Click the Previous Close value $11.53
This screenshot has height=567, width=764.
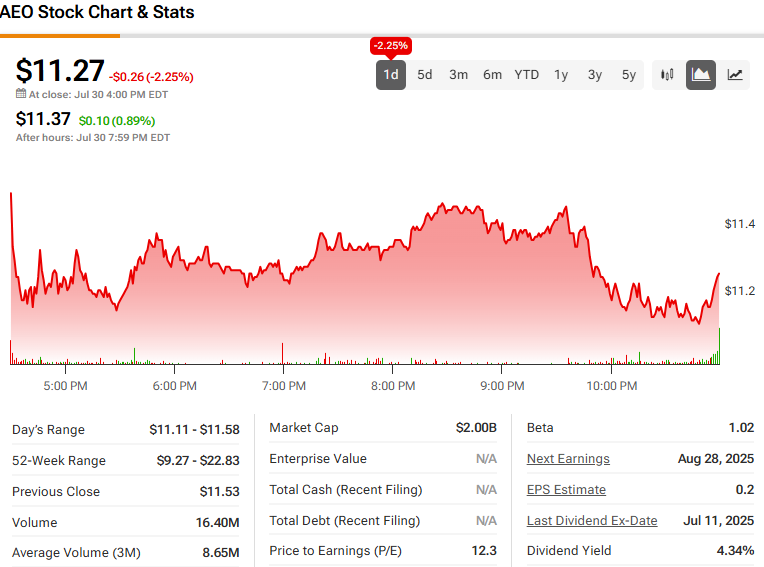point(219,491)
